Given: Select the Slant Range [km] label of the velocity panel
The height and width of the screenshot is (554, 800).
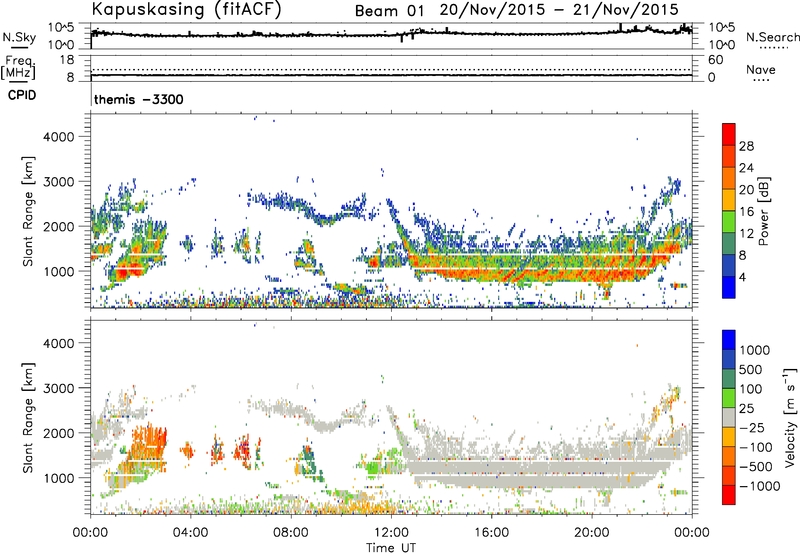Looking at the screenshot, I should click(x=28, y=417).
